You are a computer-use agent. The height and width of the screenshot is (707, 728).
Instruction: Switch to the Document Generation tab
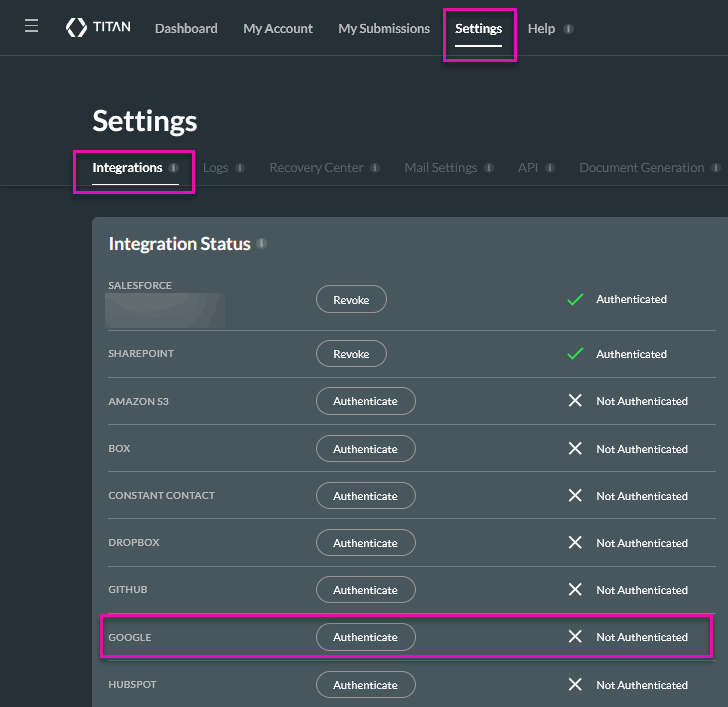point(642,168)
